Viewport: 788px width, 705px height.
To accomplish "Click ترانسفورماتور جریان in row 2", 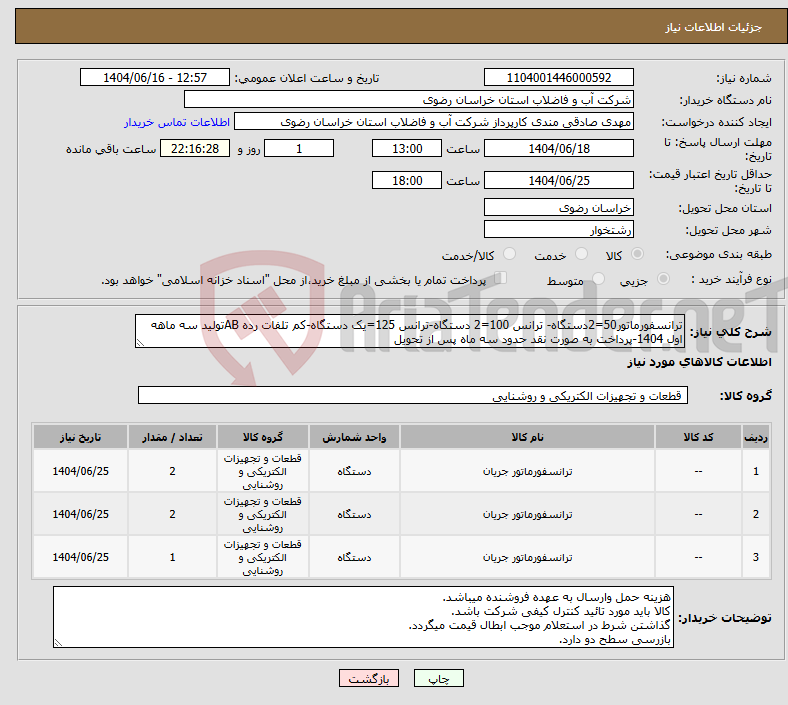I will pyautogui.click(x=527, y=515).
